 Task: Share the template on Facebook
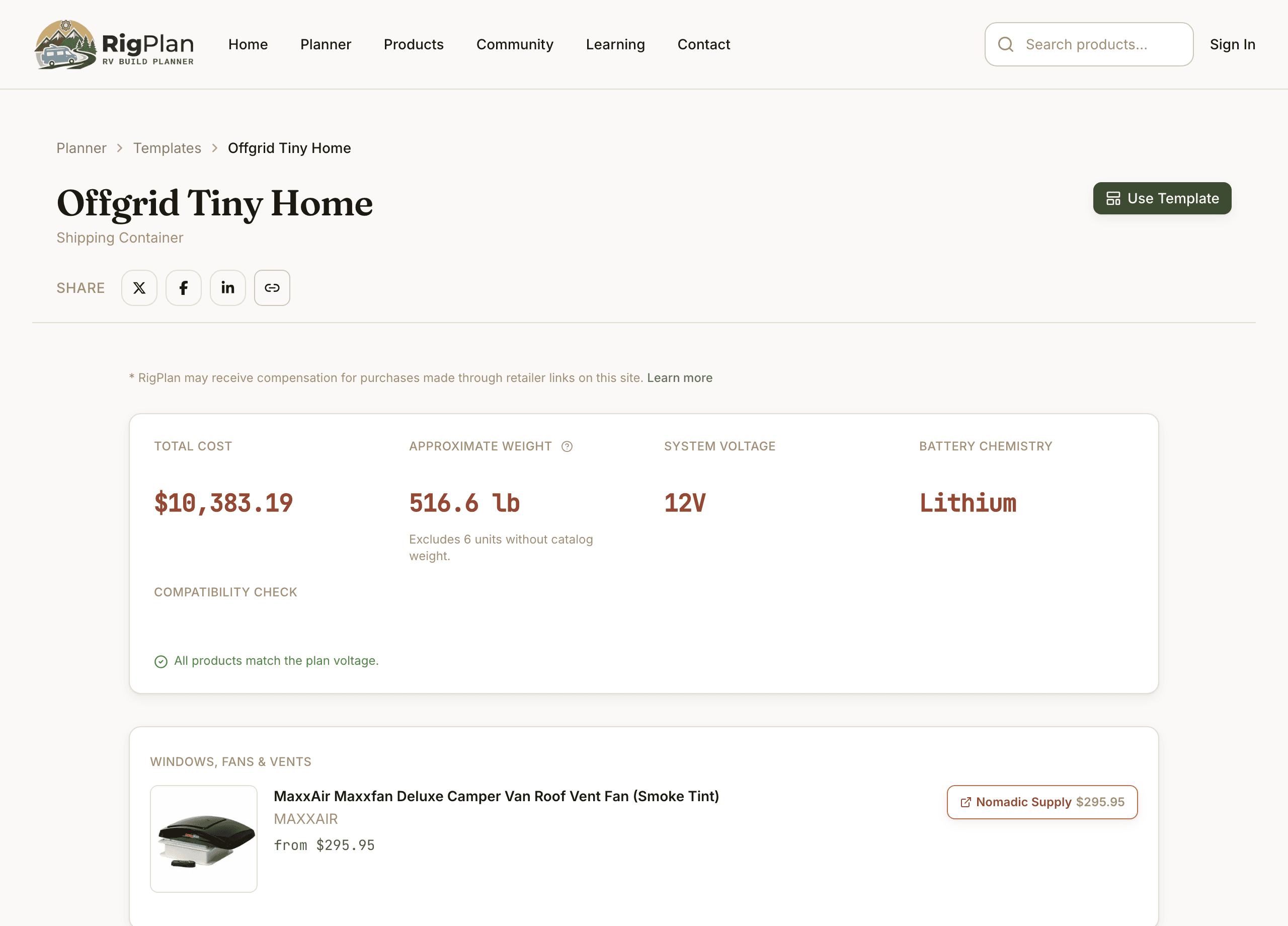click(x=184, y=288)
